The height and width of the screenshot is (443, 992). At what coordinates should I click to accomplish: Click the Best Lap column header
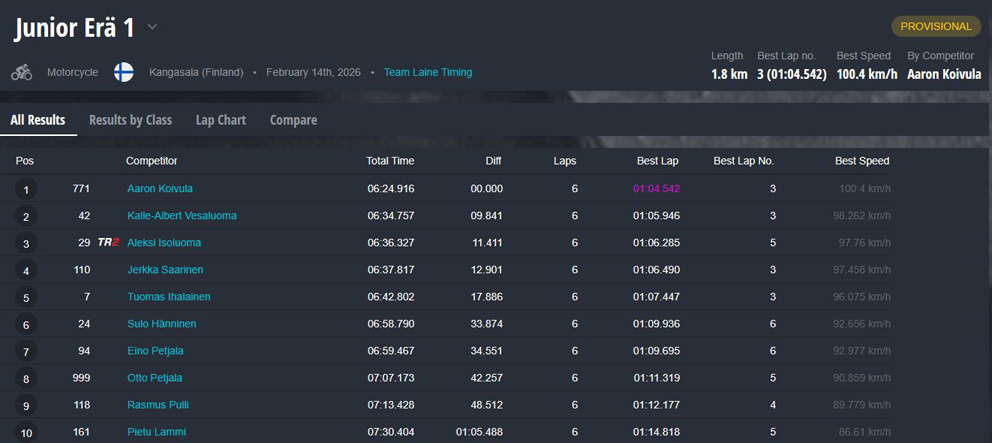pyautogui.click(x=657, y=161)
